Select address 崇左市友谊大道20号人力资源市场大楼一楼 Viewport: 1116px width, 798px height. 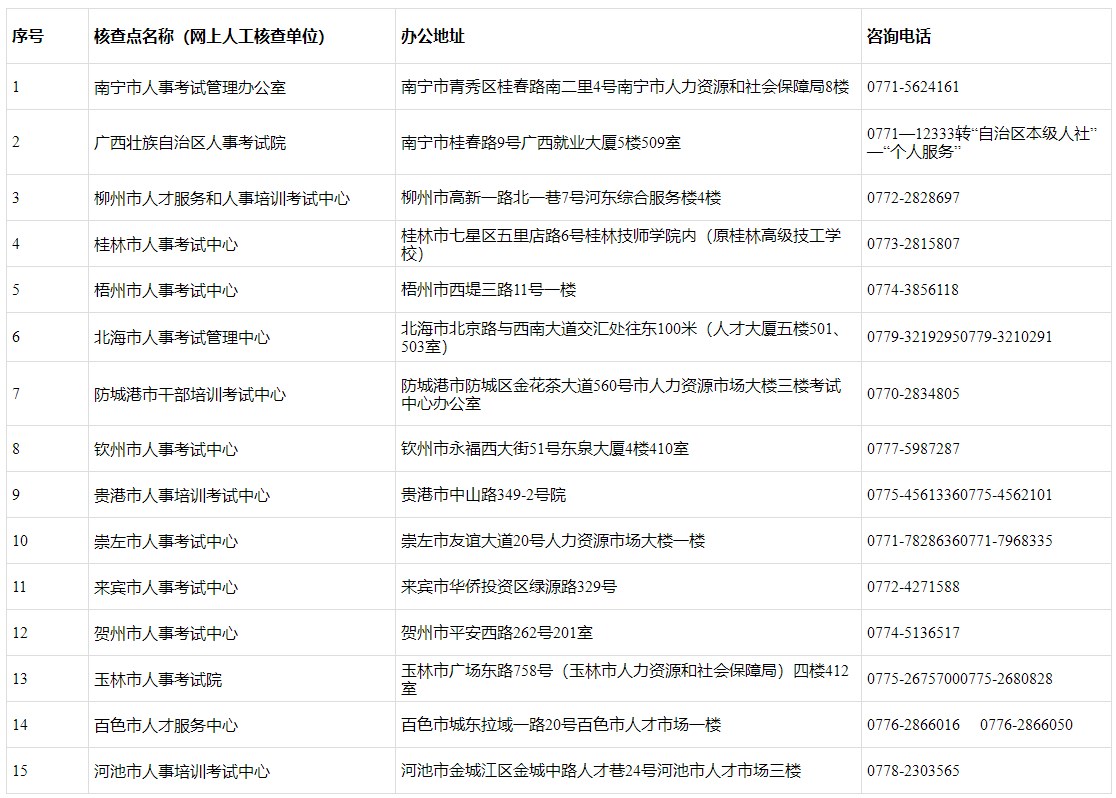(553, 541)
